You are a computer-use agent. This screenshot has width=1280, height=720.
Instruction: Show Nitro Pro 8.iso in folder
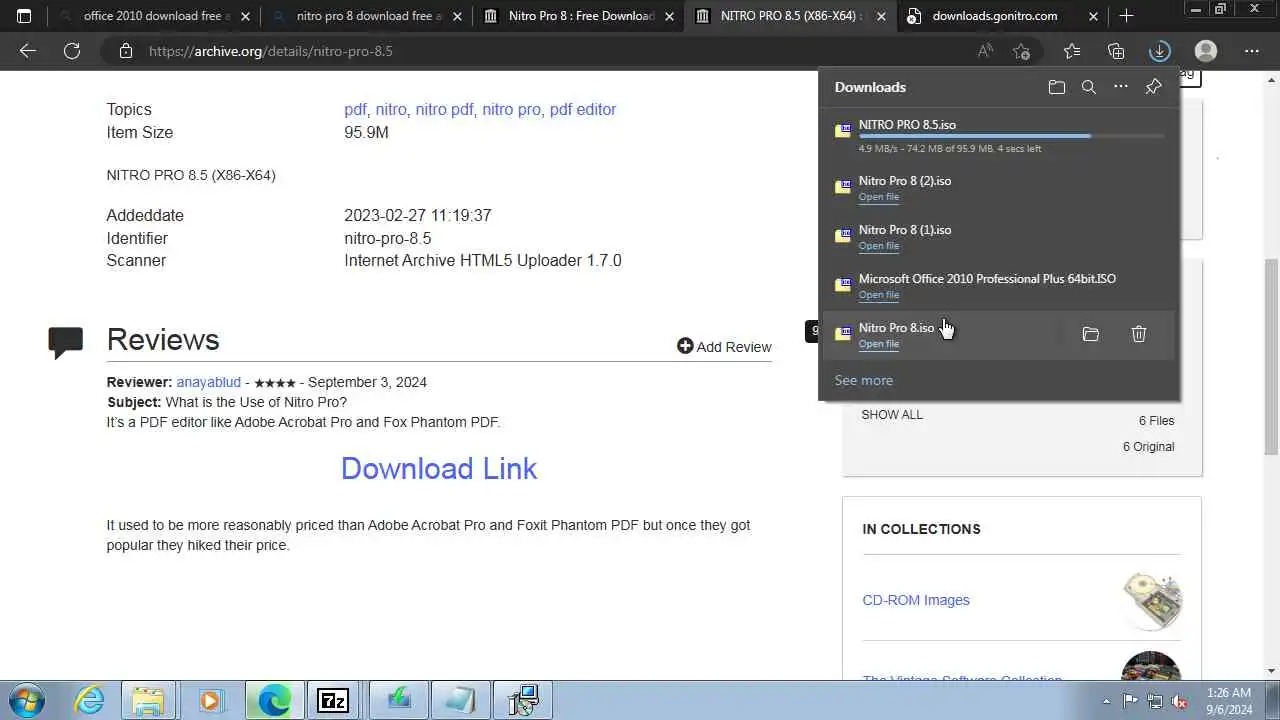[x=1091, y=334]
